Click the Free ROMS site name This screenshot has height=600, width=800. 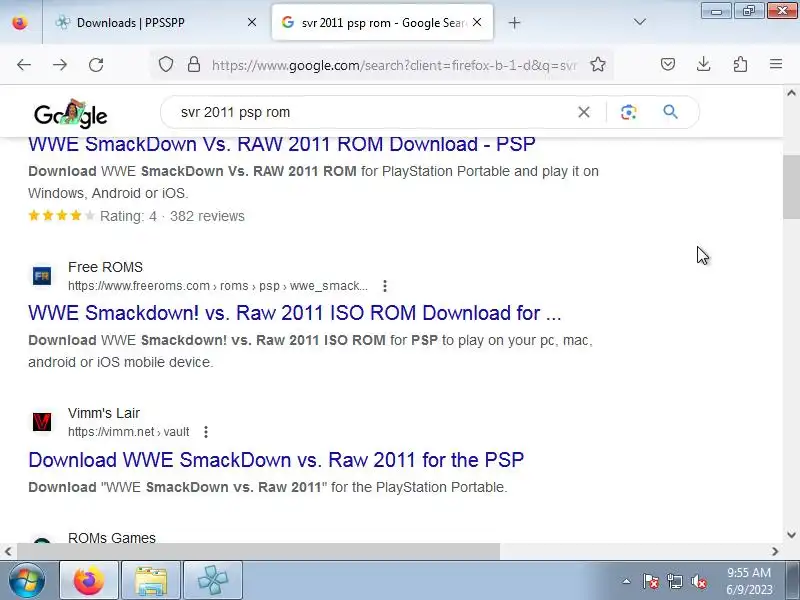point(105,267)
